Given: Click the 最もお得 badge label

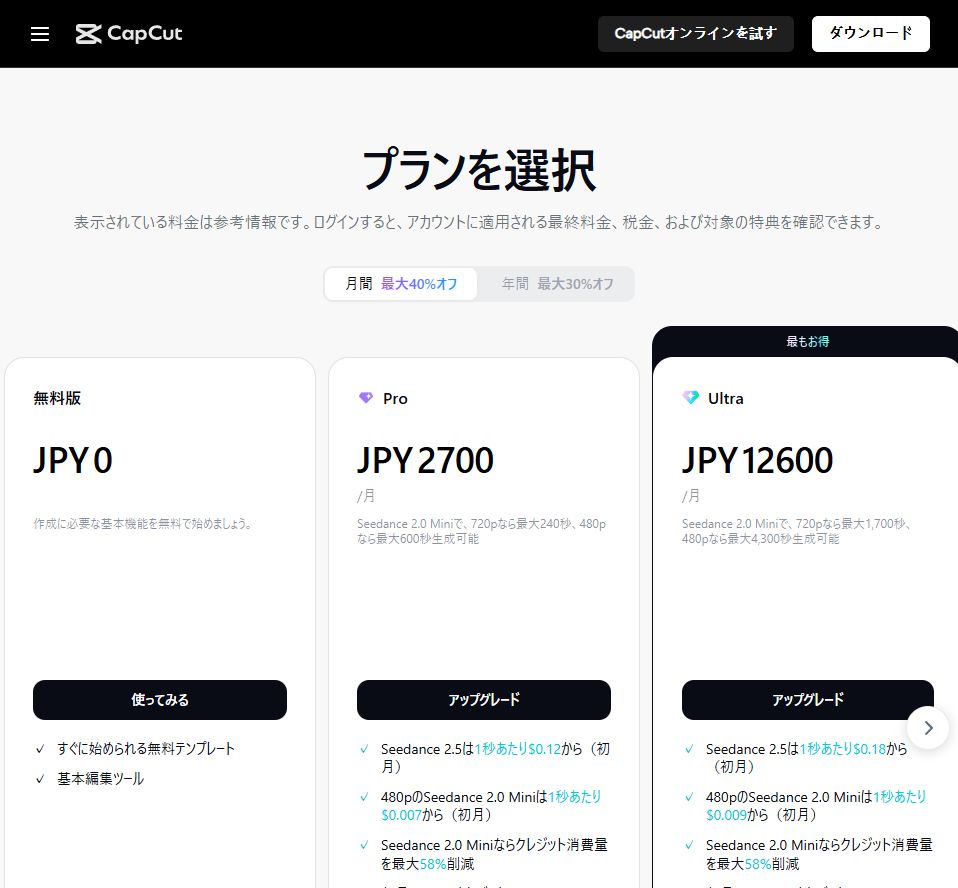Looking at the screenshot, I should pyautogui.click(x=807, y=342).
